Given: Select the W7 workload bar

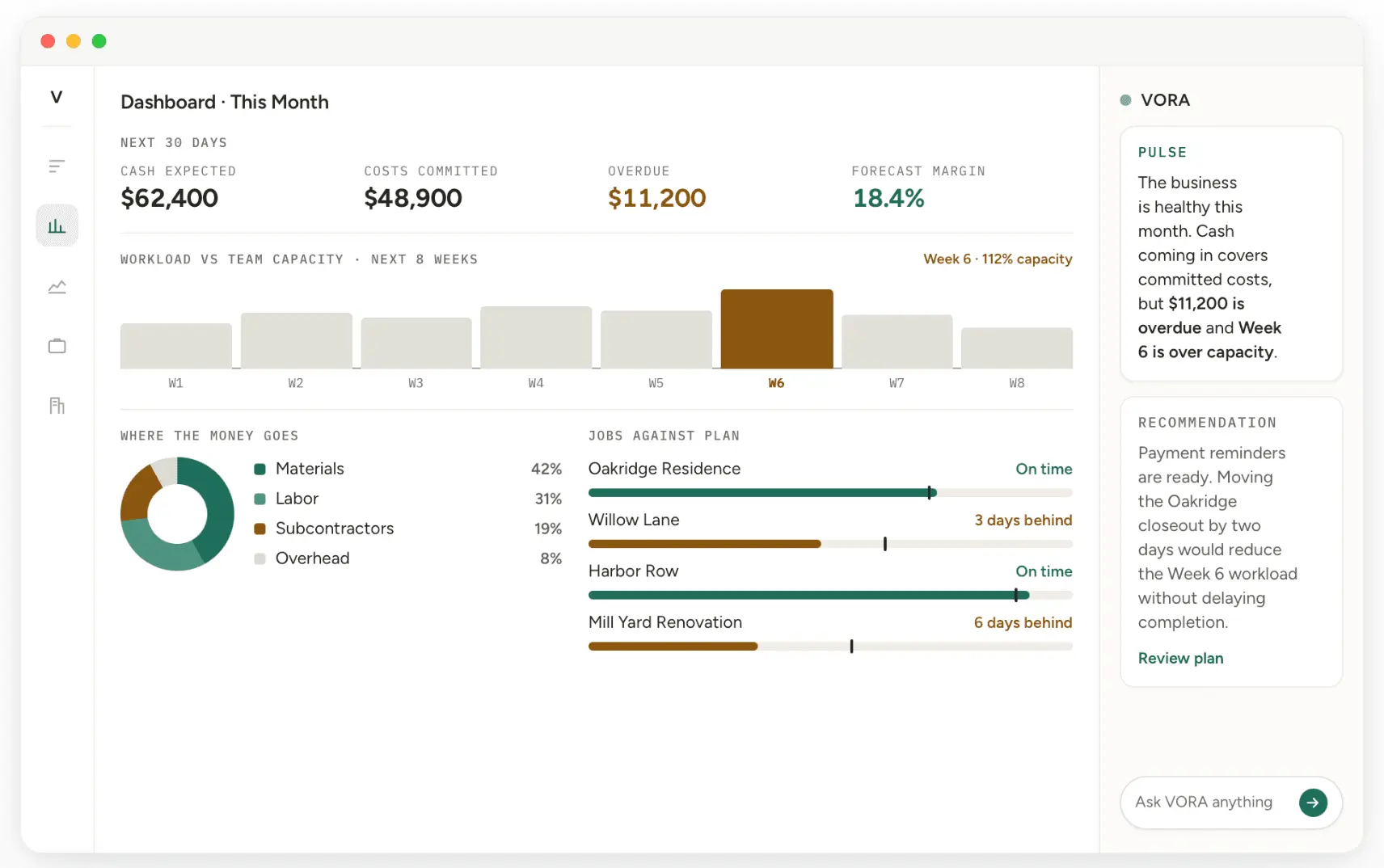Looking at the screenshot, I should tap(897, 341).
